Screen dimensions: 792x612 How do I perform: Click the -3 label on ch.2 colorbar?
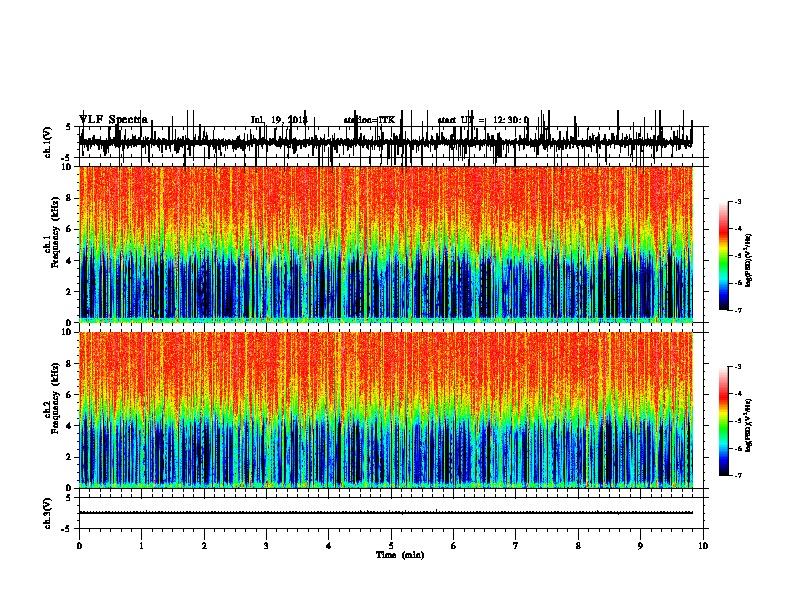pyautogui.click(x=737, y=367)
